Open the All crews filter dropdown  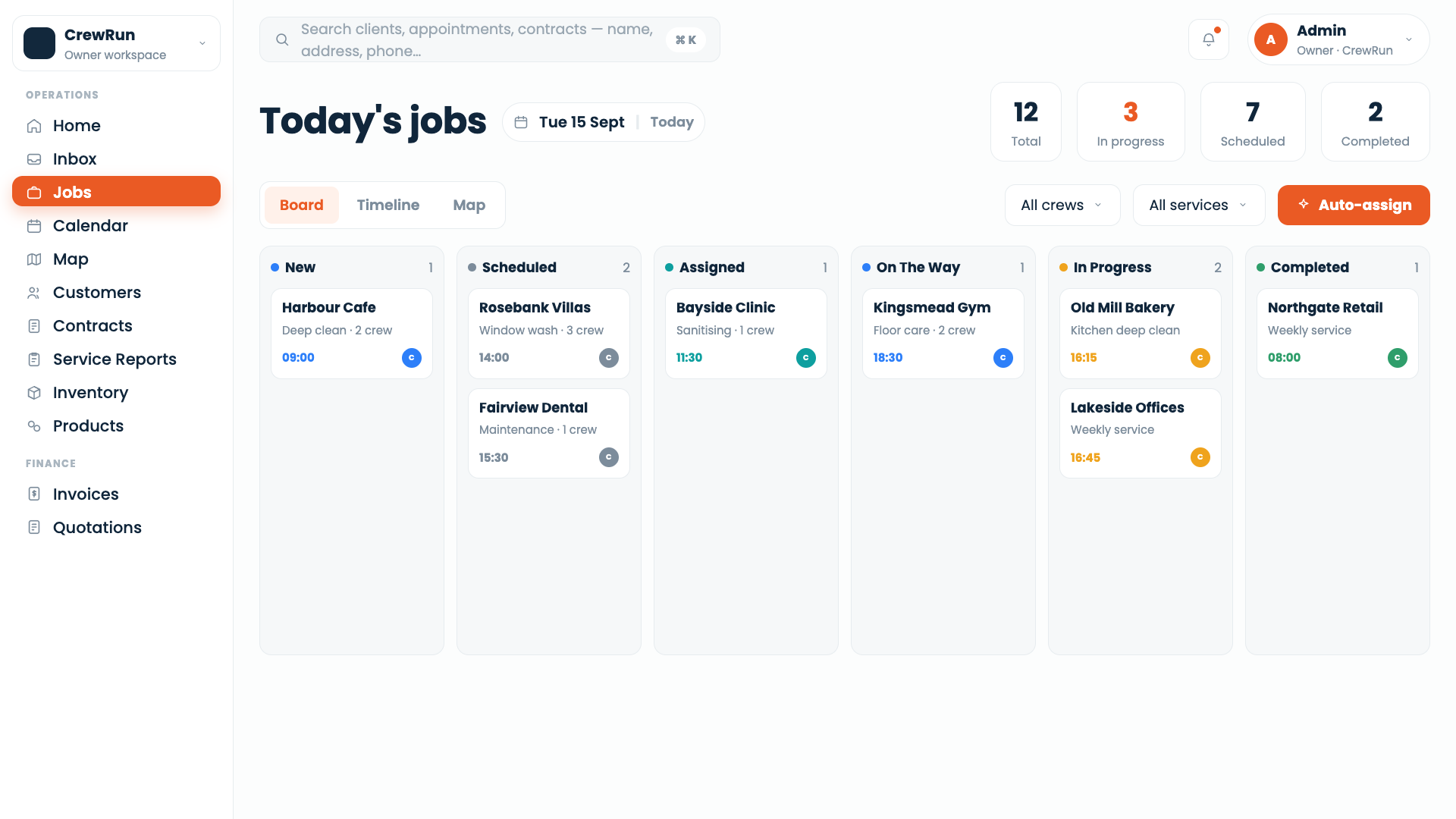(x=1062, y=206)
